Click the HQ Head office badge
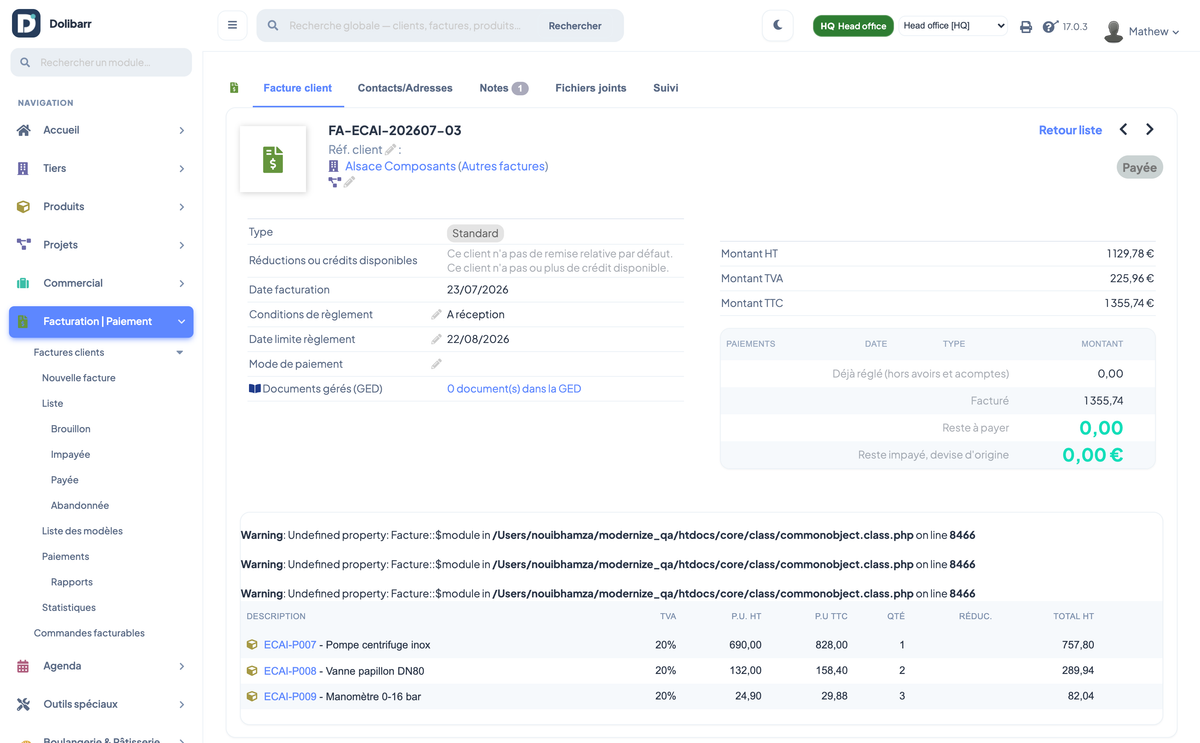 point(853,26)
